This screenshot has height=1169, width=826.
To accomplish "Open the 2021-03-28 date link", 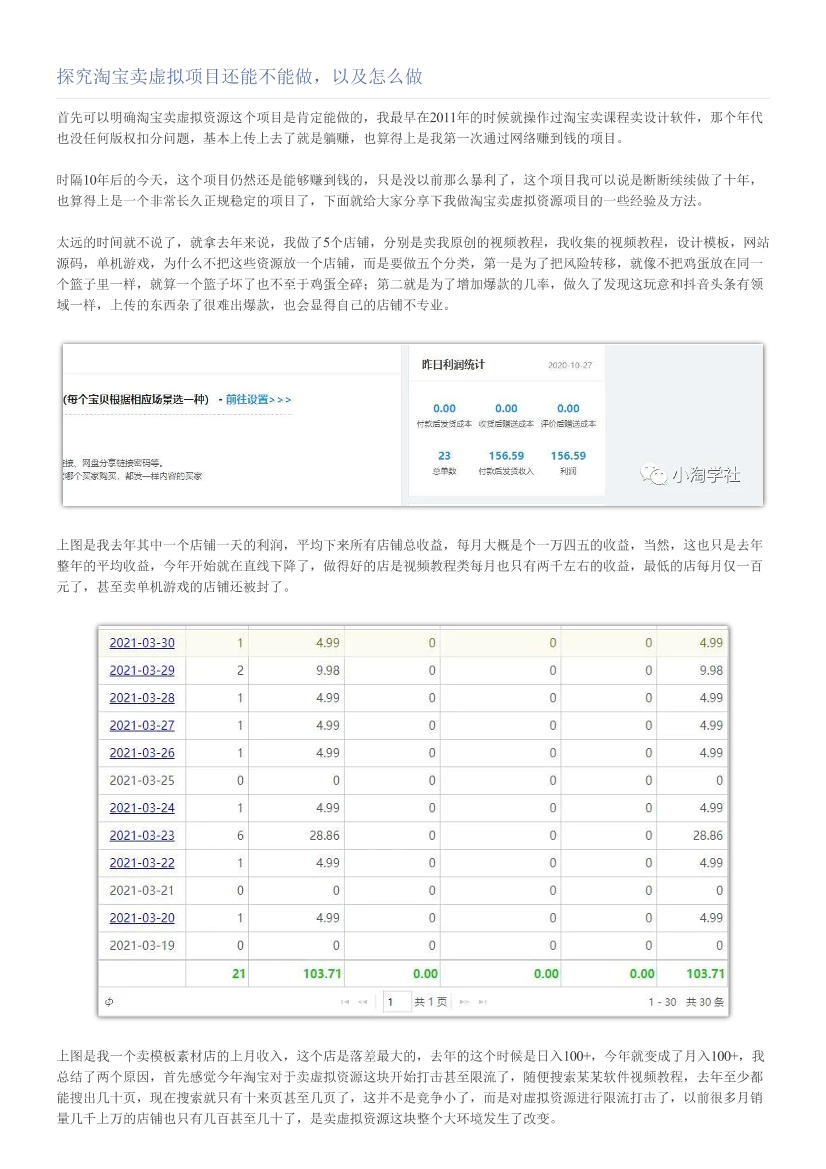I will (x=142, y=698).
